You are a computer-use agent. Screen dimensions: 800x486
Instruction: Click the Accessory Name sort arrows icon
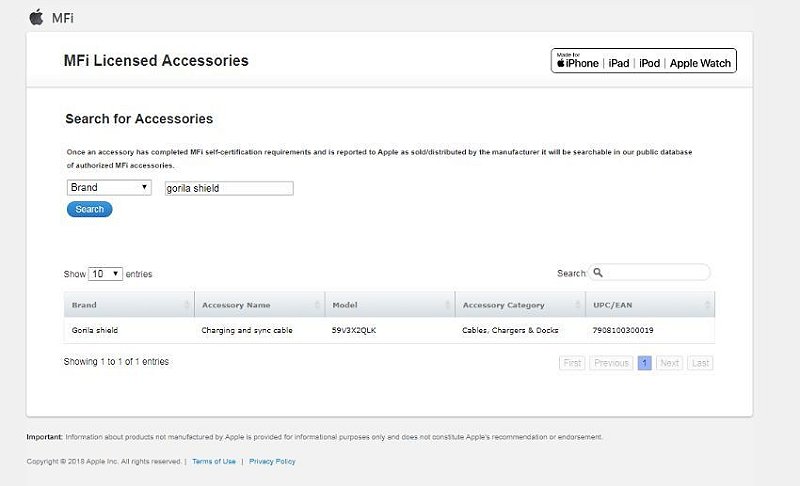(x=317, y=304)
